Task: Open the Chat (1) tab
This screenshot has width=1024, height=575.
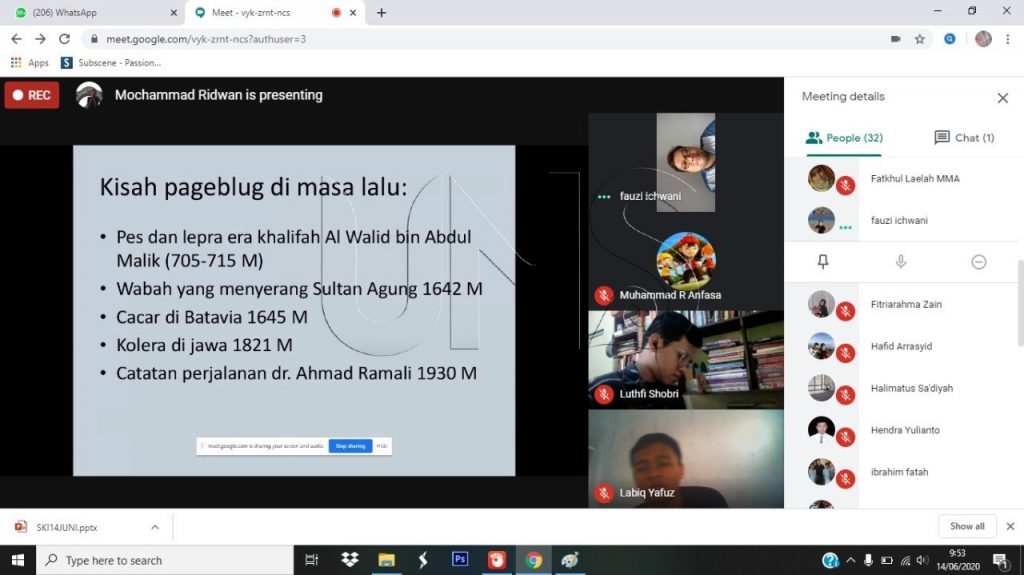Action: click(x=964, y=138)
